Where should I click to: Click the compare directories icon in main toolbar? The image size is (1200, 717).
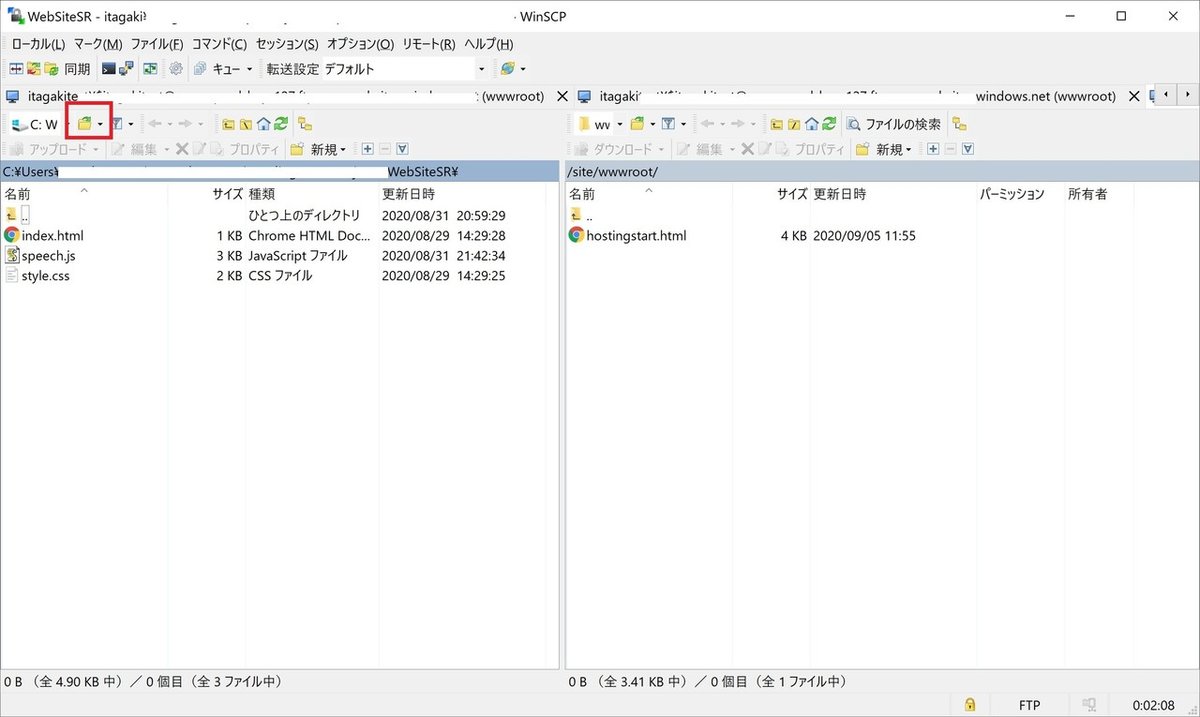point(14,69)
